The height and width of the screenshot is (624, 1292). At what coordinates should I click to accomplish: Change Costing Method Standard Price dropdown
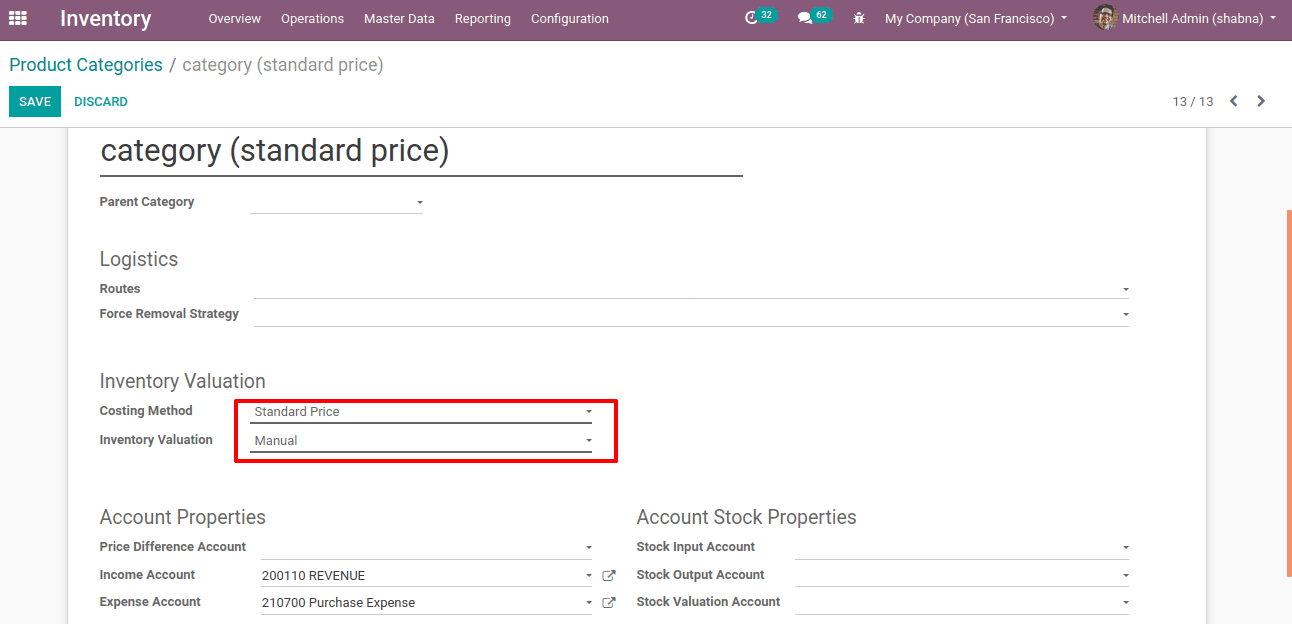coord(421,411)
